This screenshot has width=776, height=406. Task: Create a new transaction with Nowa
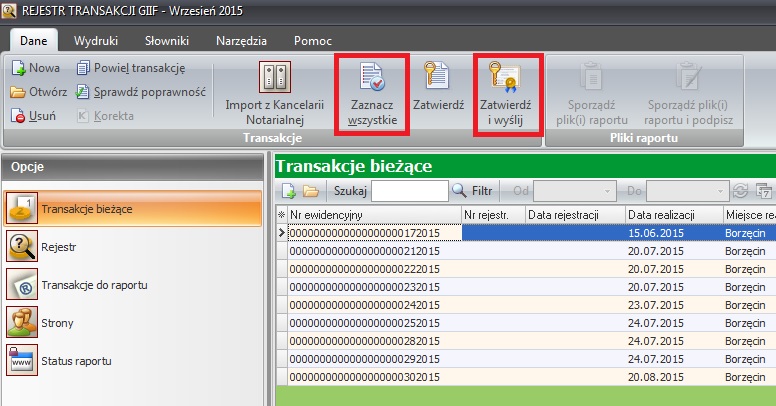click(x=36, y=68)
